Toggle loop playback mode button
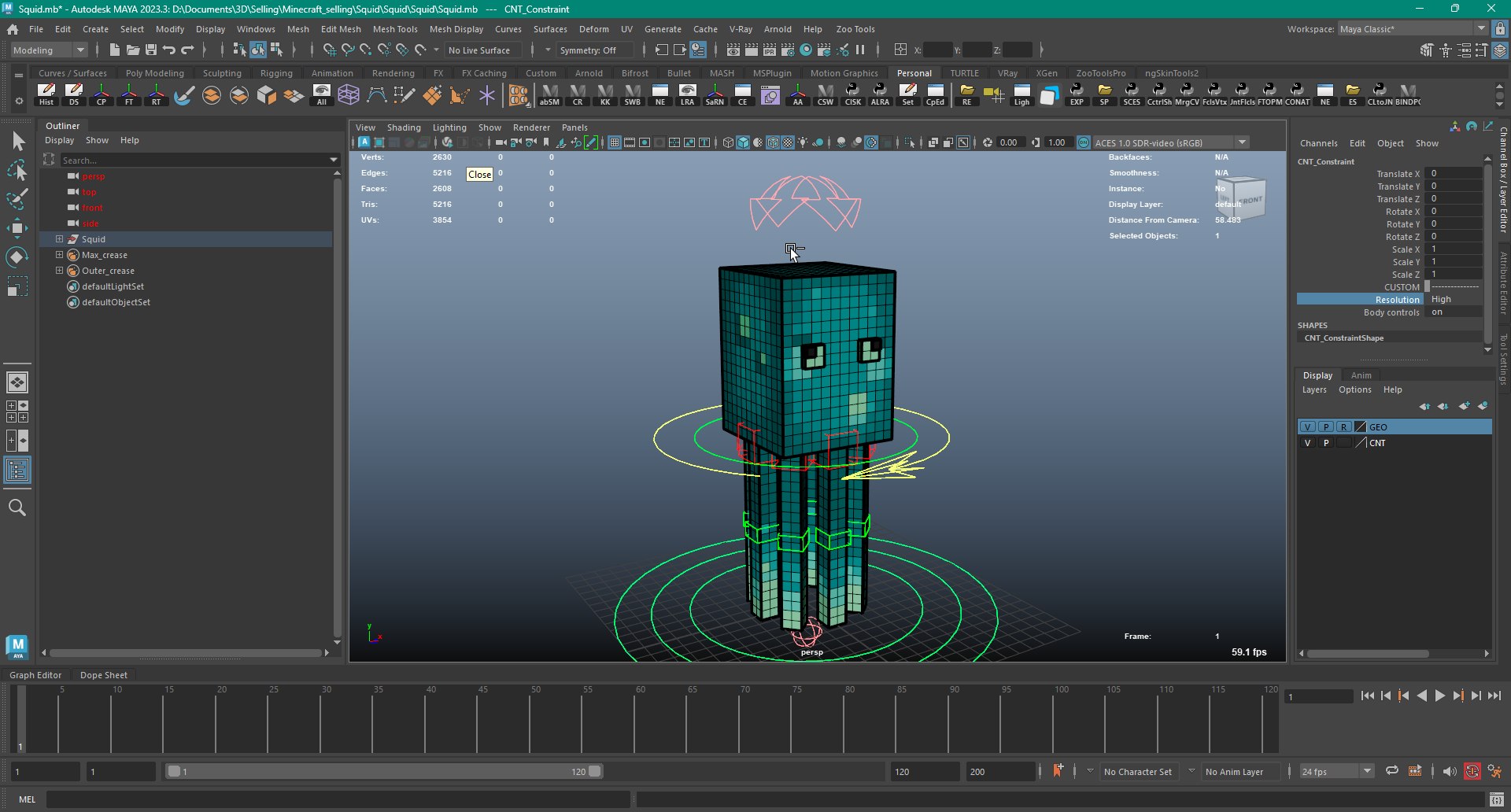 pyautogui.click(x=1392, y=772)
